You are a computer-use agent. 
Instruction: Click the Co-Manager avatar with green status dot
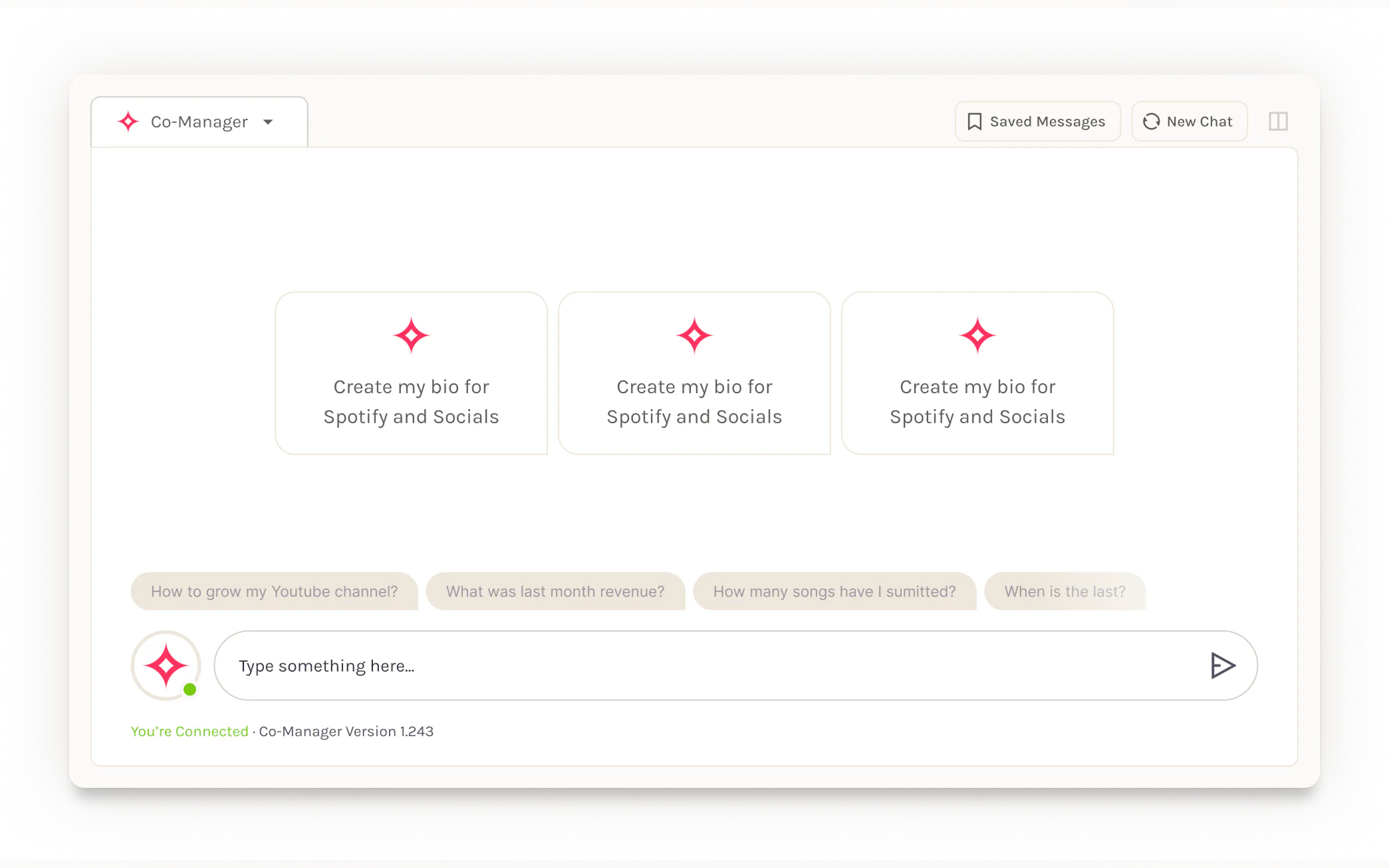click(166, 665)
